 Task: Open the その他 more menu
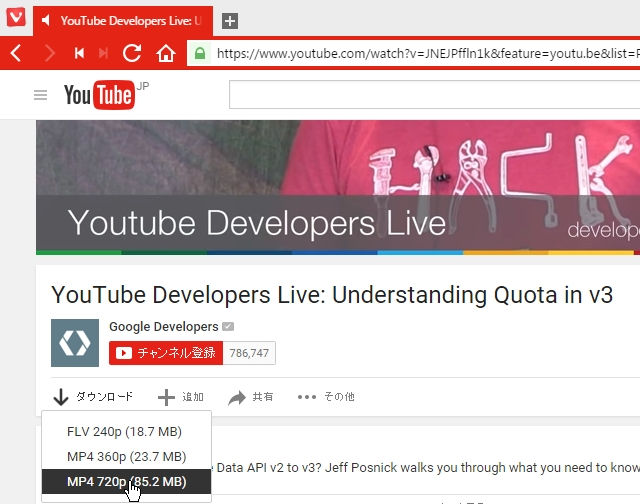(x=326, y=397)
